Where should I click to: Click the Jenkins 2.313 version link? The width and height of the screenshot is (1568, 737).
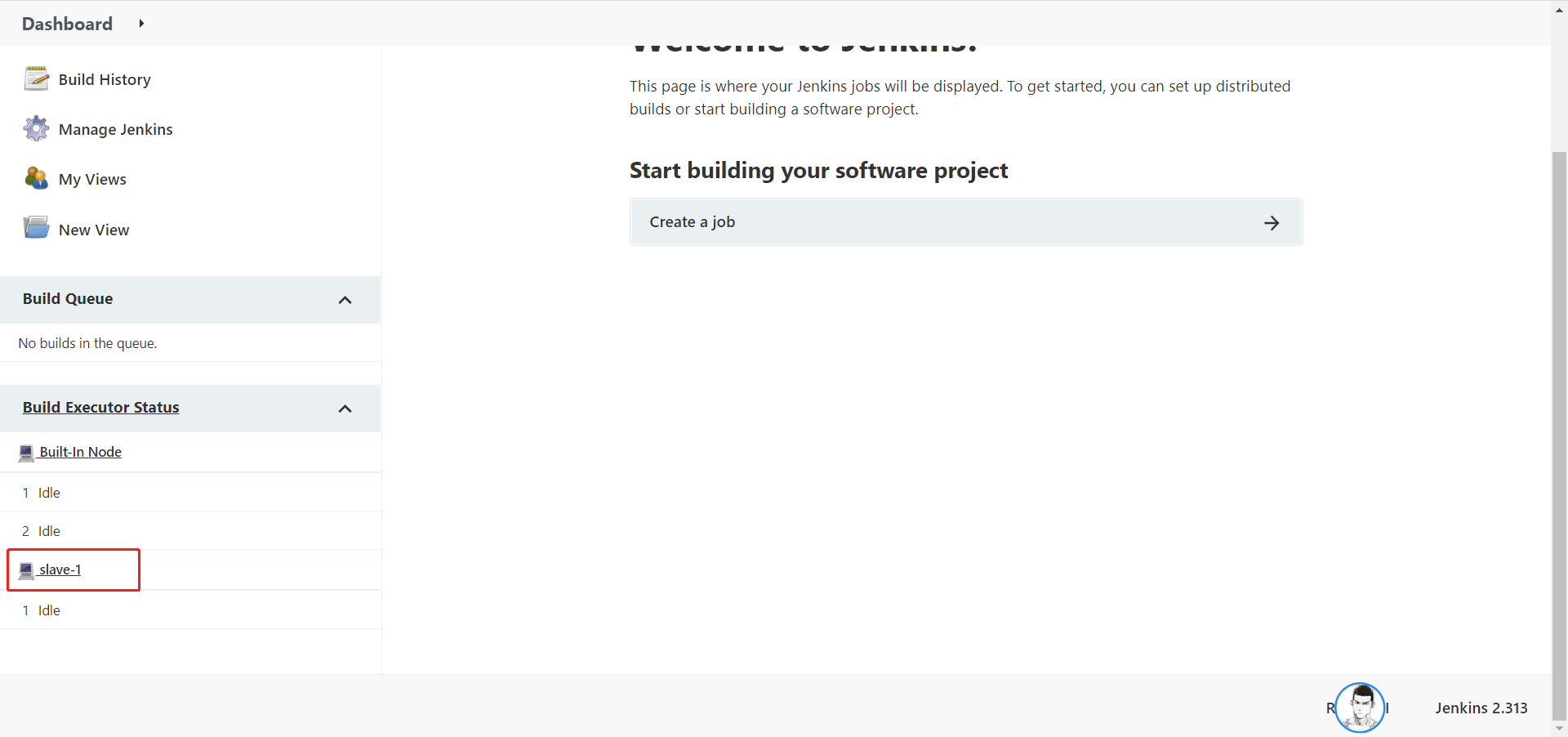pos(1481,708)
